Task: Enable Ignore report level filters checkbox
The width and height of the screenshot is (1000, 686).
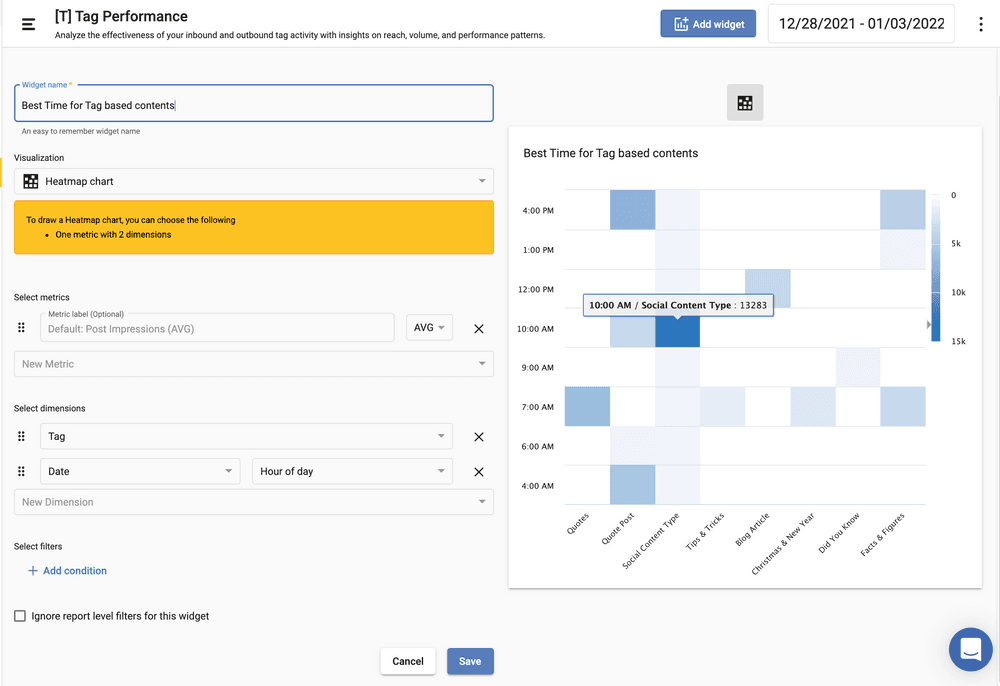Action: point(20,616)
